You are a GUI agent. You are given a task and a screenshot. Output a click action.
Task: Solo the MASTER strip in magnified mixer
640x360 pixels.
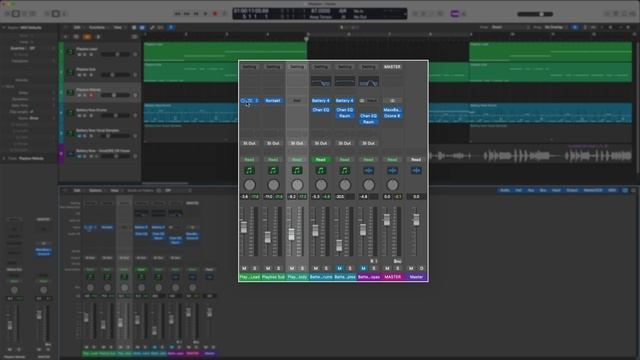coord(398,268)
